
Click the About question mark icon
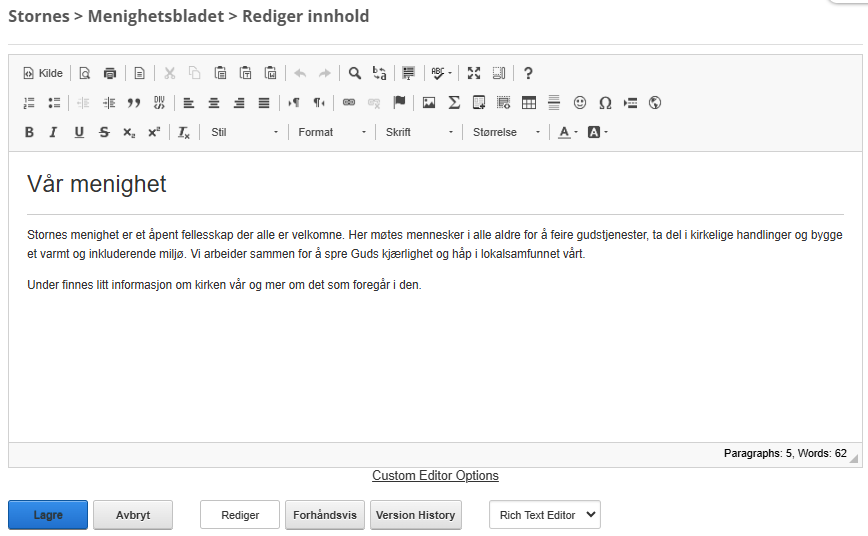point(528,73)
